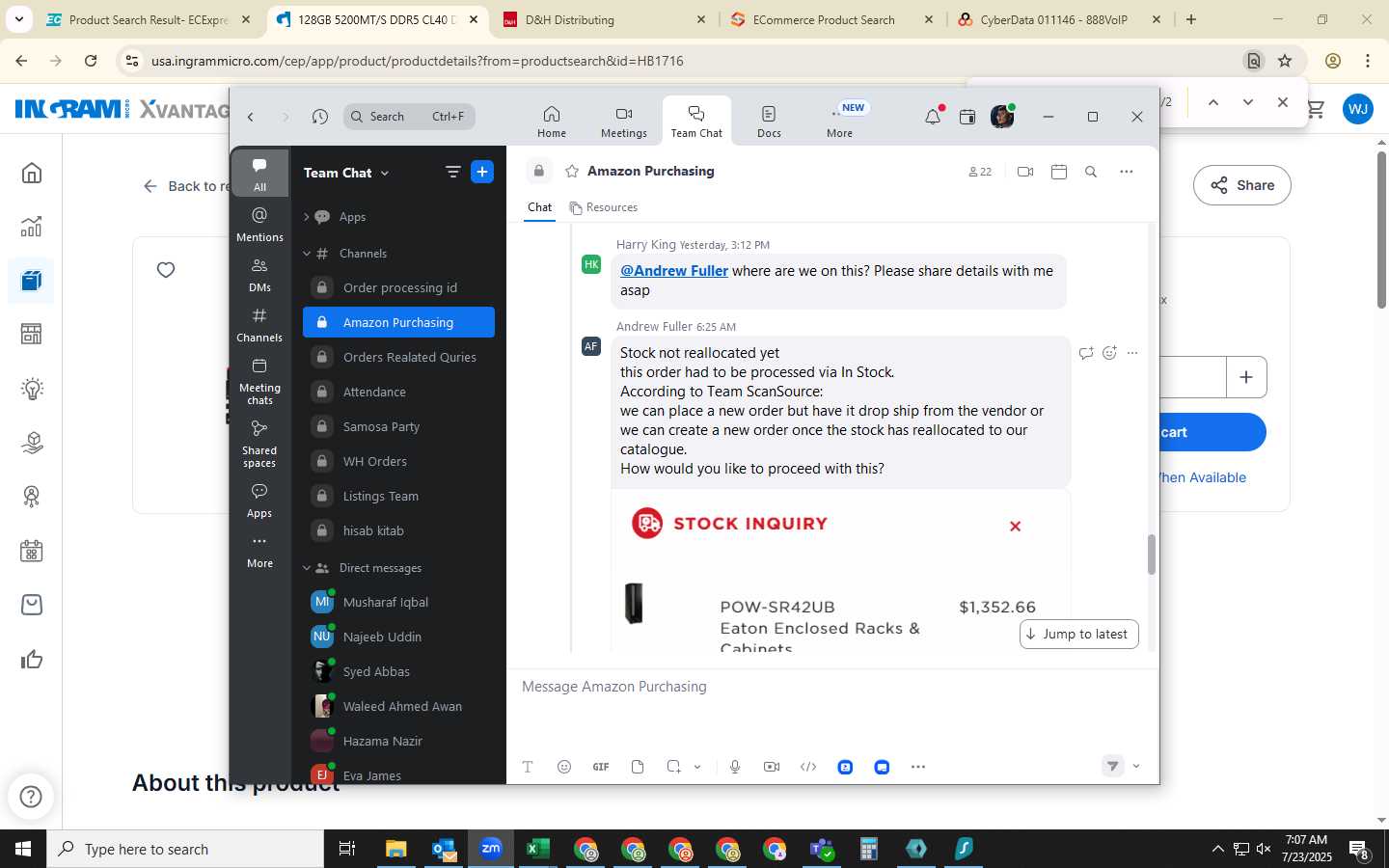
Task: Open text formatting tool in composer
Action: coord(528,767)
